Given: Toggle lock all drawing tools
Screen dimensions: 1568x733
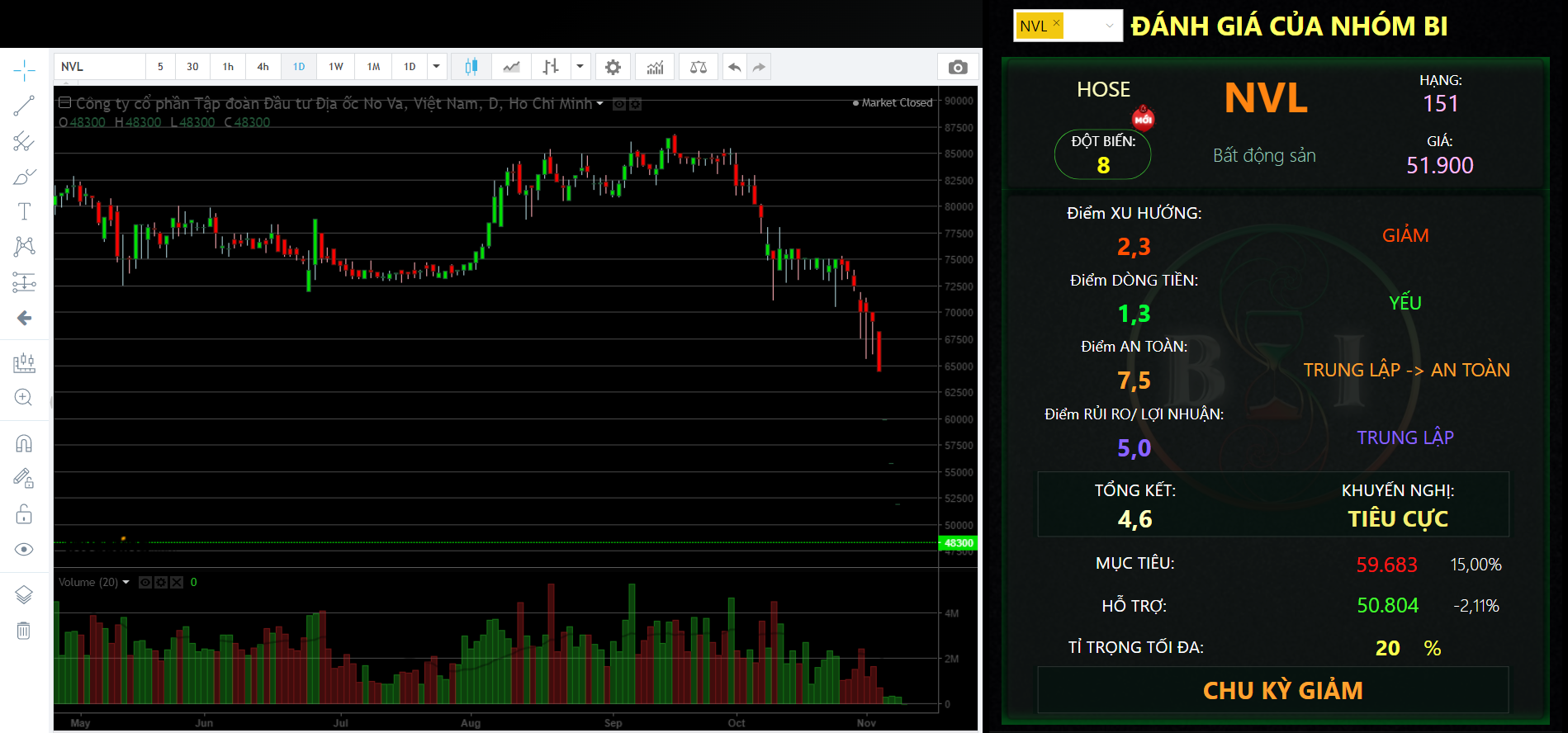Looking at the screenshot, I should click(24, 515).
